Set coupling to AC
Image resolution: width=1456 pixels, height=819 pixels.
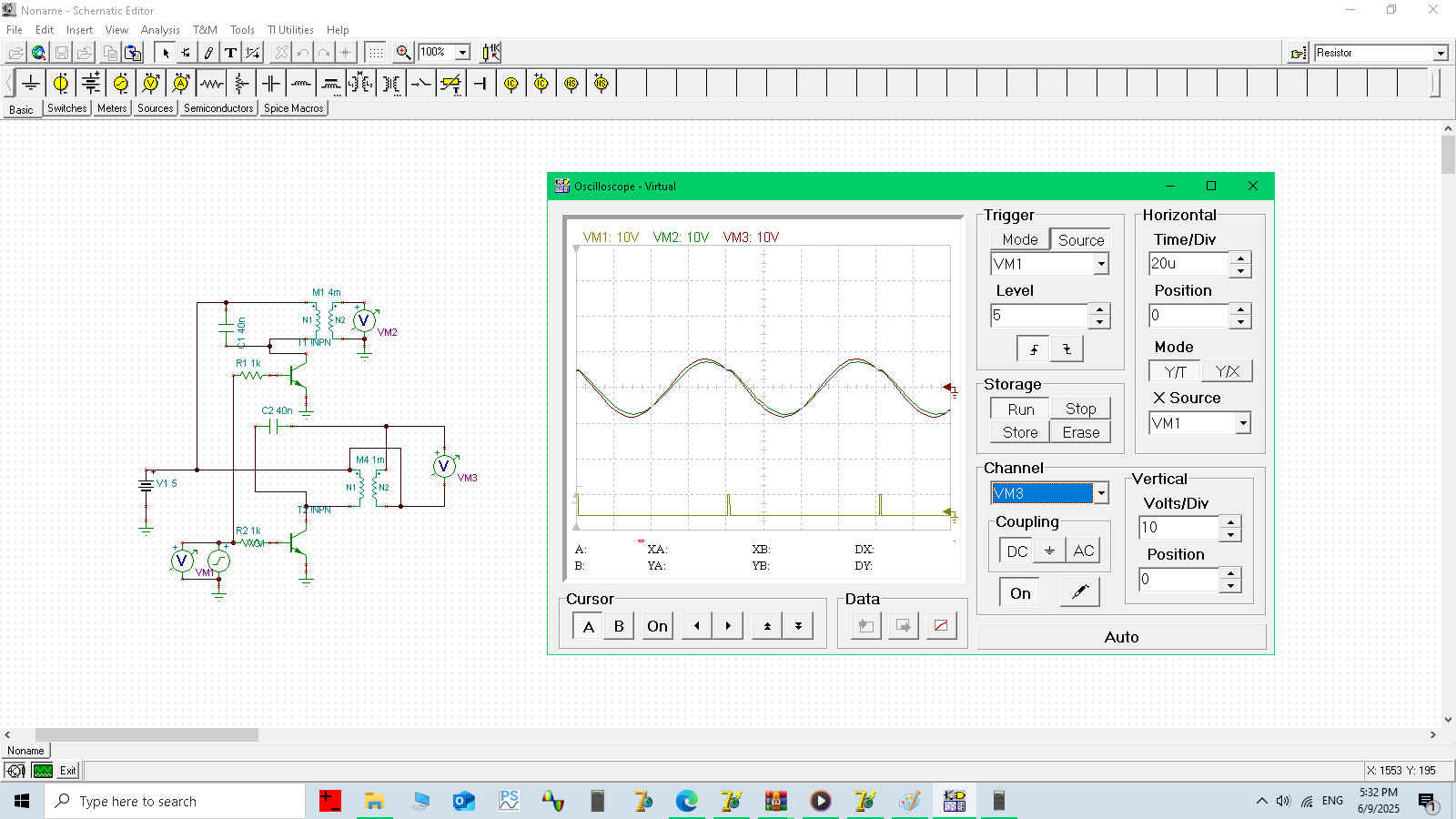[x=1083, y=551]
